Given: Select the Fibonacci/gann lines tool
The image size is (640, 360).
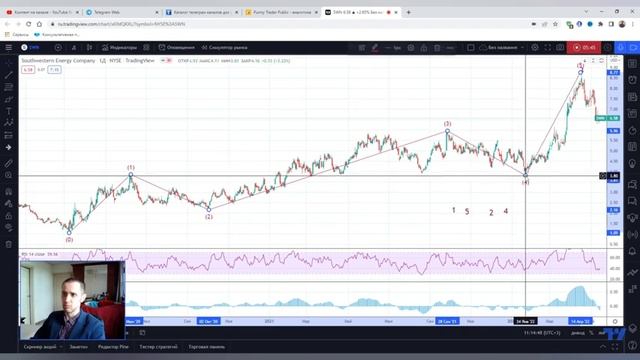Looking at the screenshot, I should coord(9,87).
